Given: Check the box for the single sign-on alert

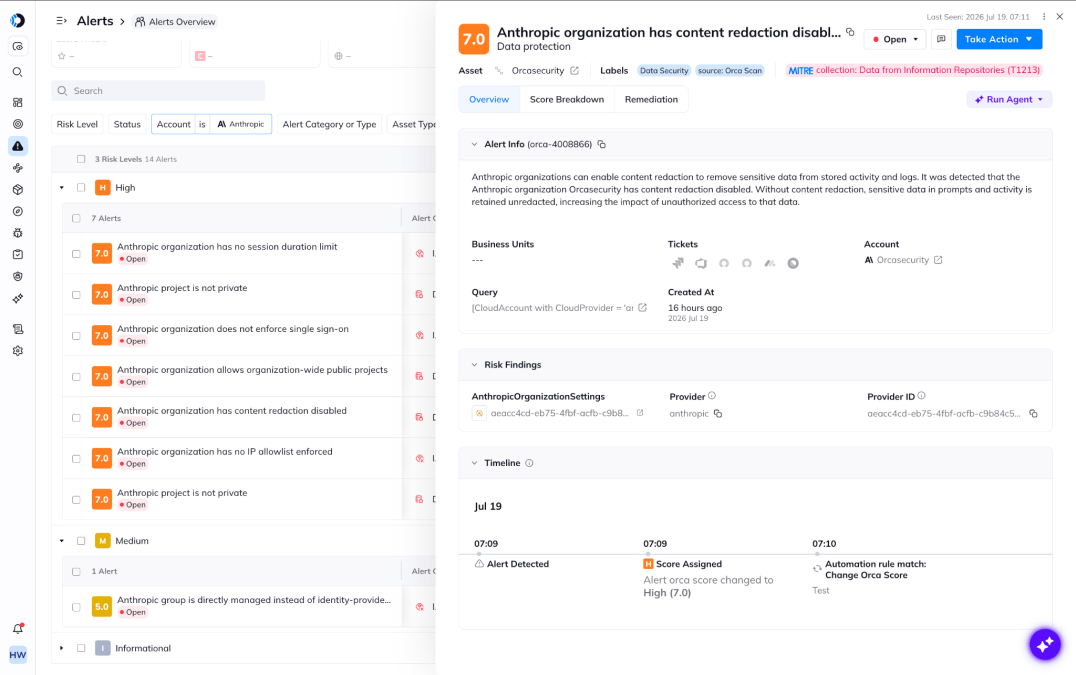Looking at the screenshot, I should click(76, 336).
